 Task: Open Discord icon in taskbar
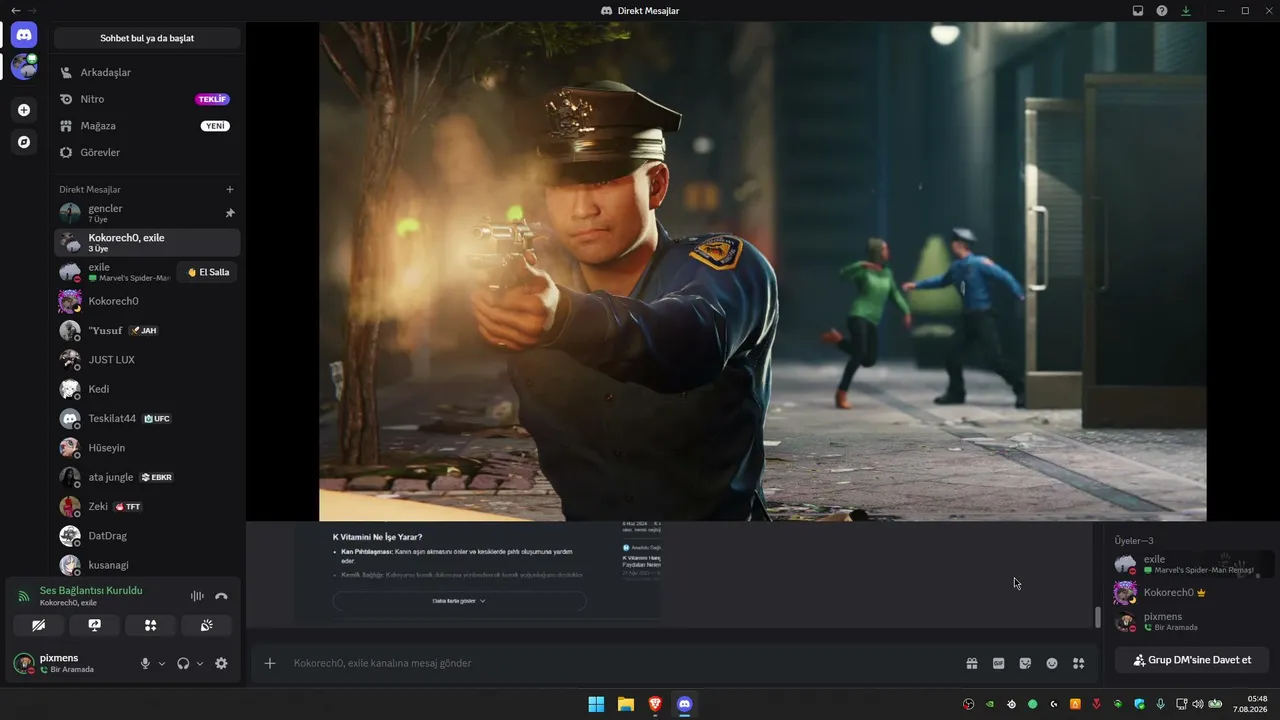pyautogui.click(x=684, y=704)
